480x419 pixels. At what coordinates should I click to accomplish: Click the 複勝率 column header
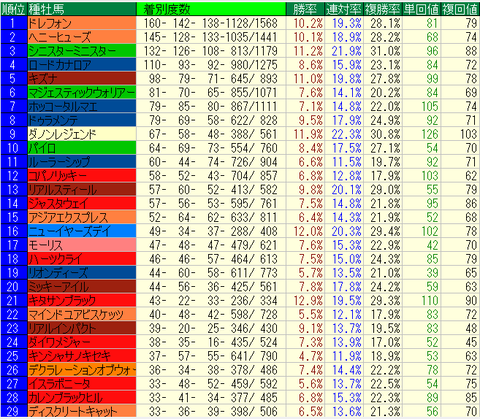pyautogui.click(x=383, y=9)
